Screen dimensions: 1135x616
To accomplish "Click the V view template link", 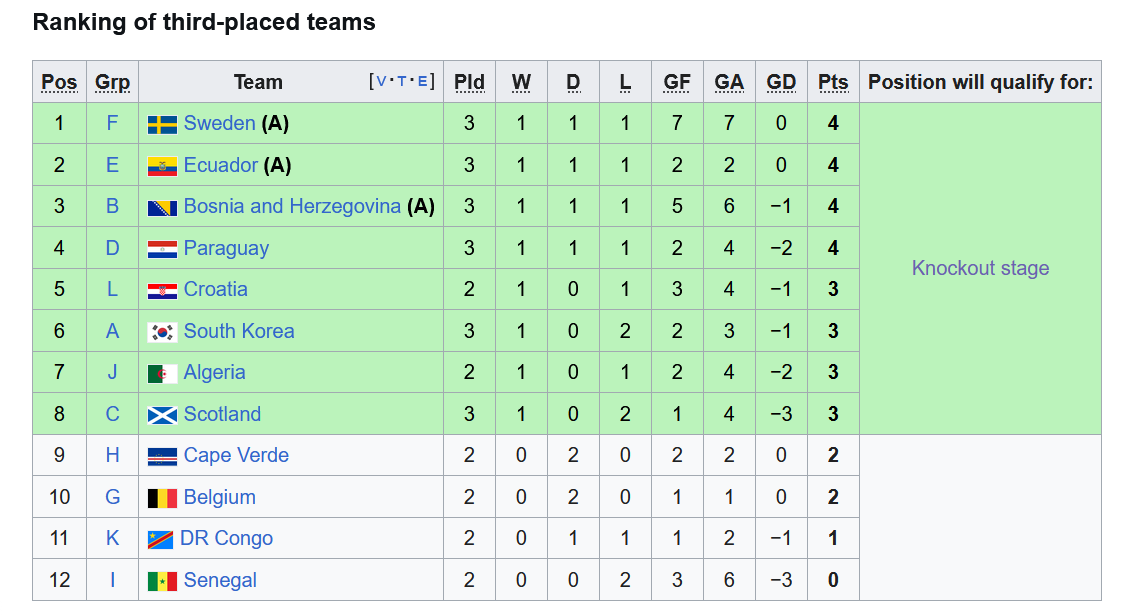I will tap(381, 81).
